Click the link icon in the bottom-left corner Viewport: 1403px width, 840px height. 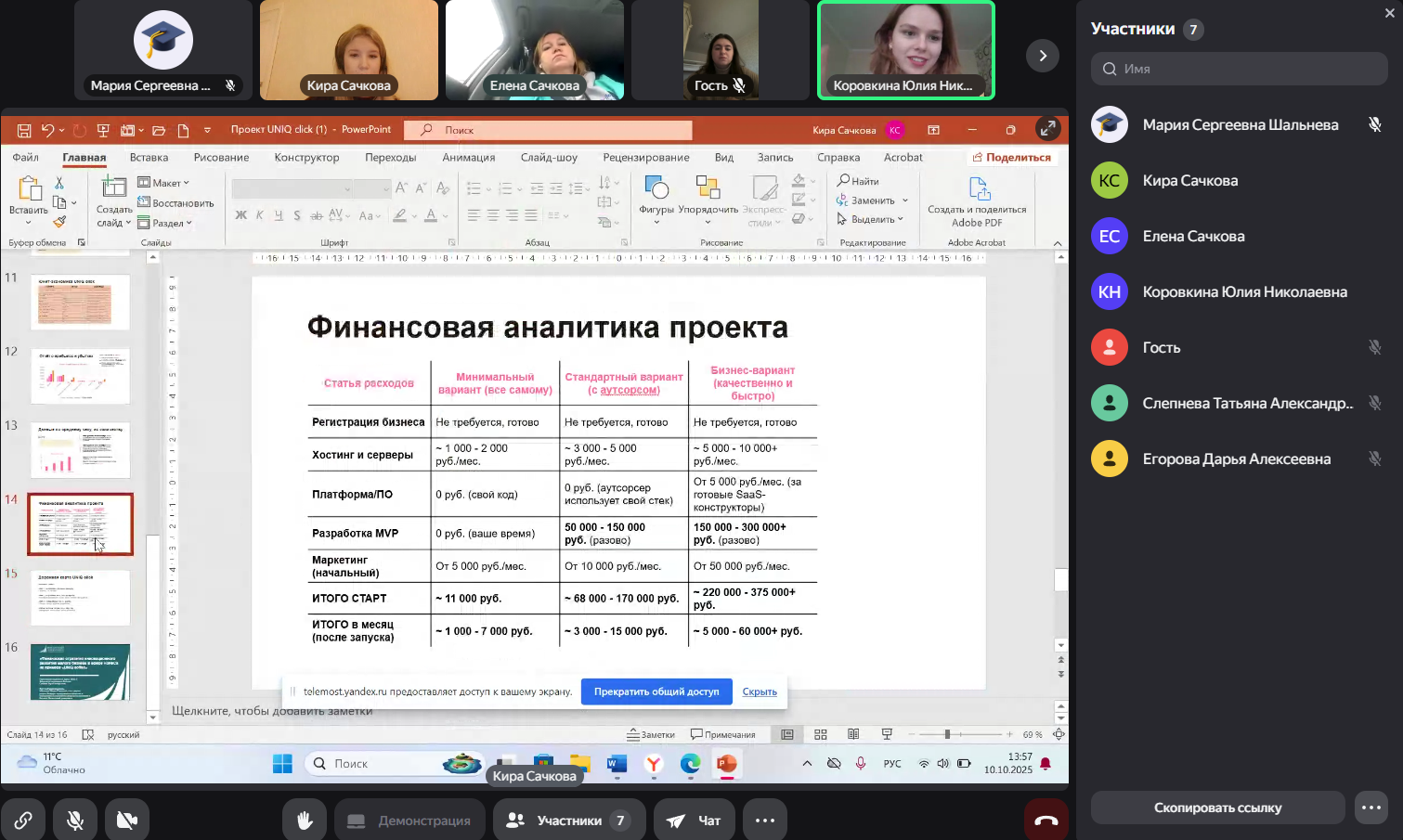click(23, 821)
